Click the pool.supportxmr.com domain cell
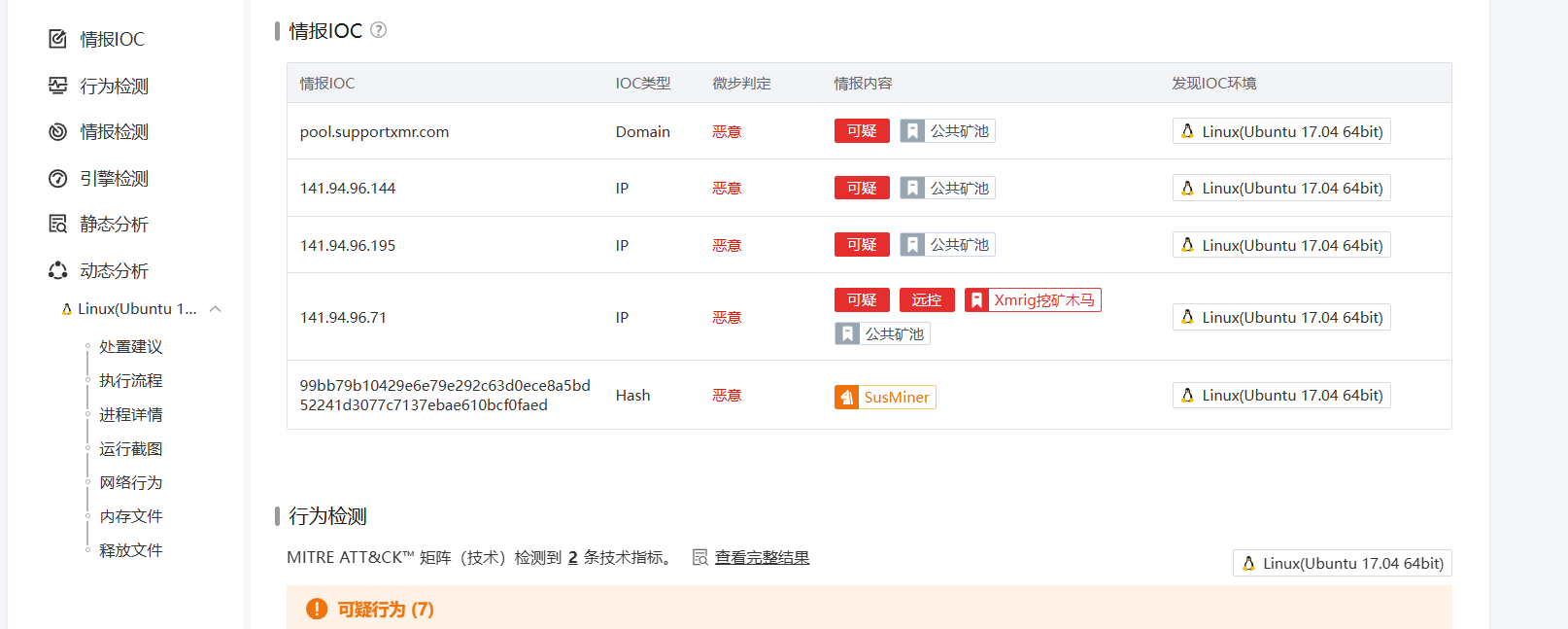The image size is (1568, 629). (374, 131)
